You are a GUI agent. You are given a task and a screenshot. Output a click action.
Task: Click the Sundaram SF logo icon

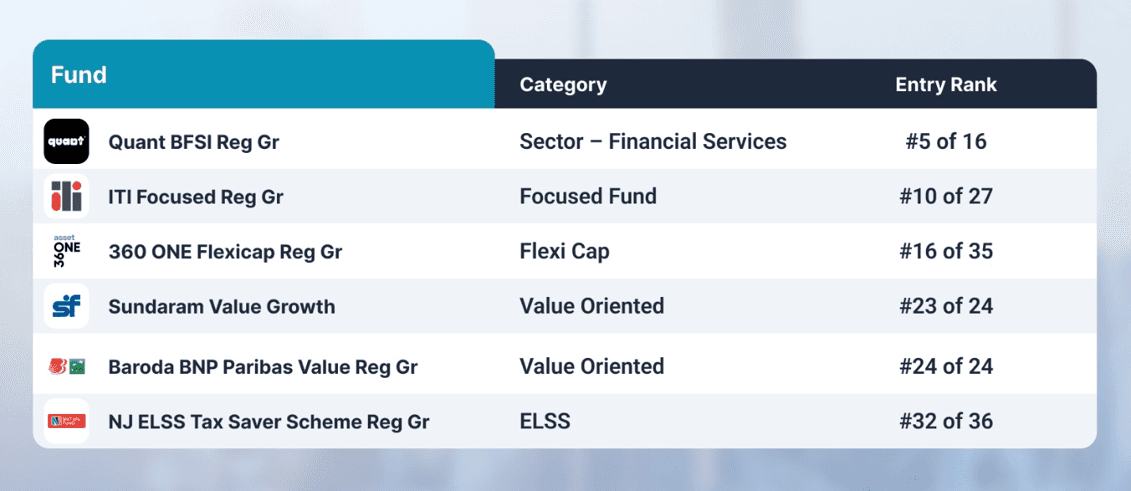(x=66, y=306)
